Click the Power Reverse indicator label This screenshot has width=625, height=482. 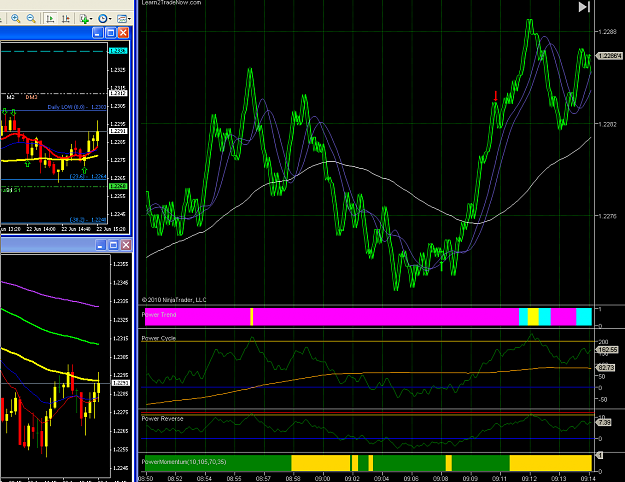click(162, 419)
